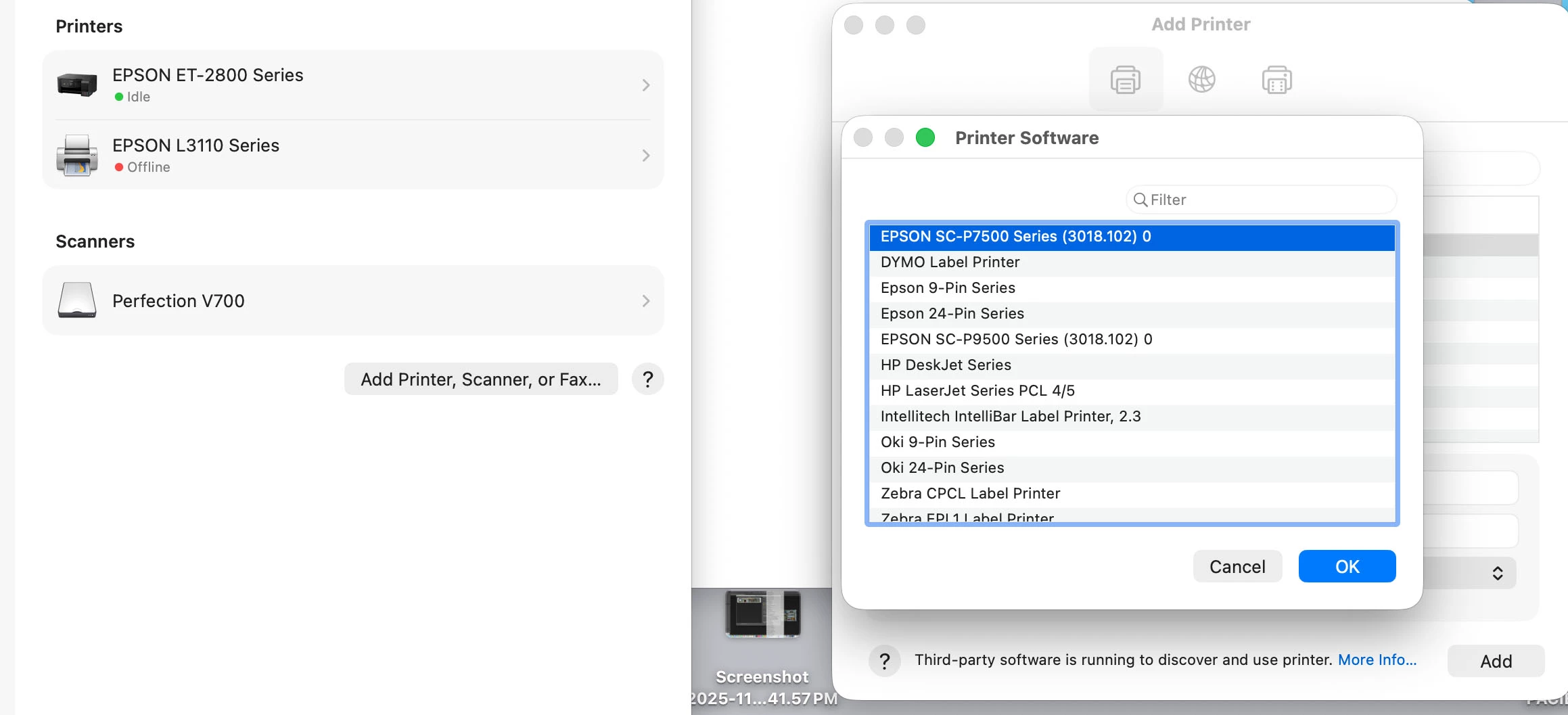Select DYMO Label Printer driver
1568x715 pixels.
click(1132, 262)
